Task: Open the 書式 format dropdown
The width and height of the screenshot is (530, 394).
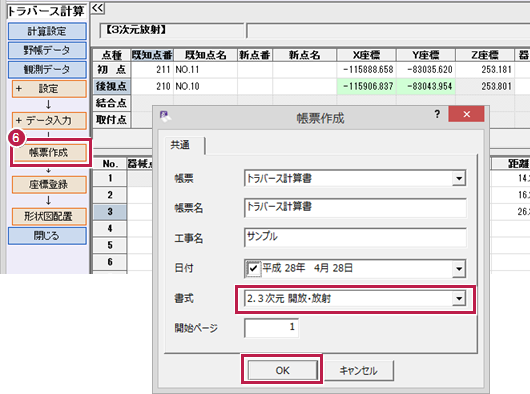Action: coord(459,299)
